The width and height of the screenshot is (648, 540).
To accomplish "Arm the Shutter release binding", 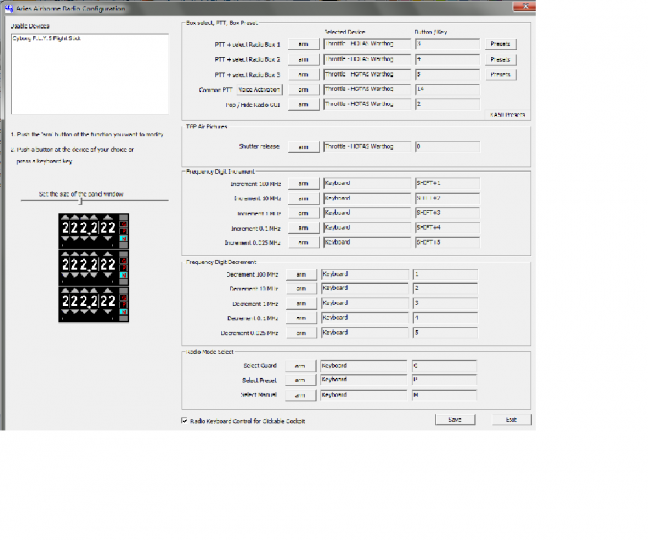I will point(301,147).
